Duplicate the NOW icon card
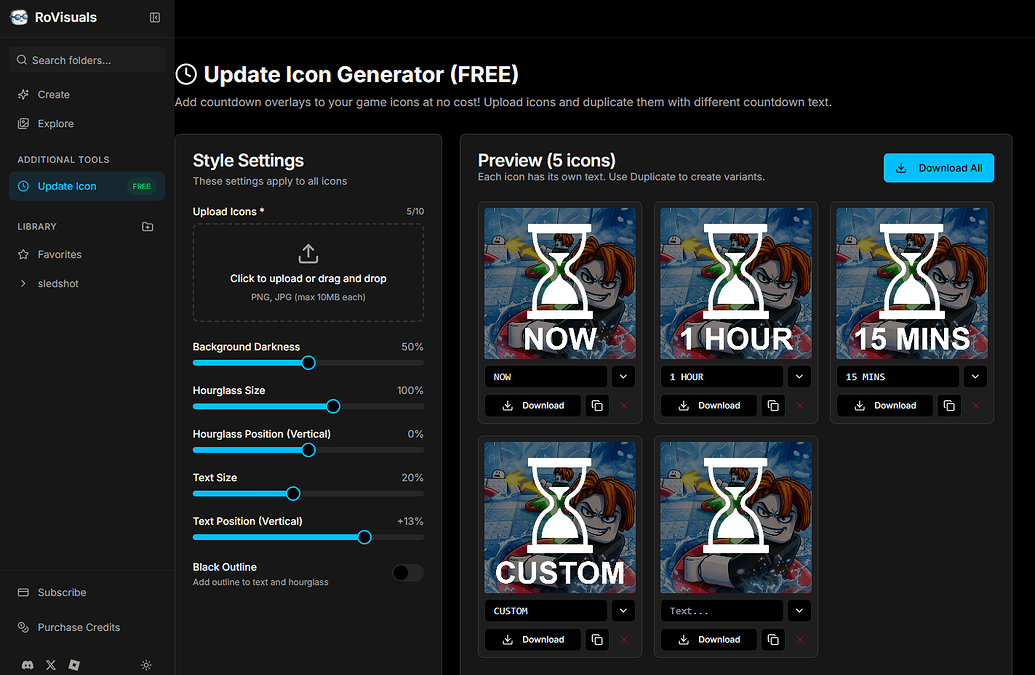 tap(597, 406)
